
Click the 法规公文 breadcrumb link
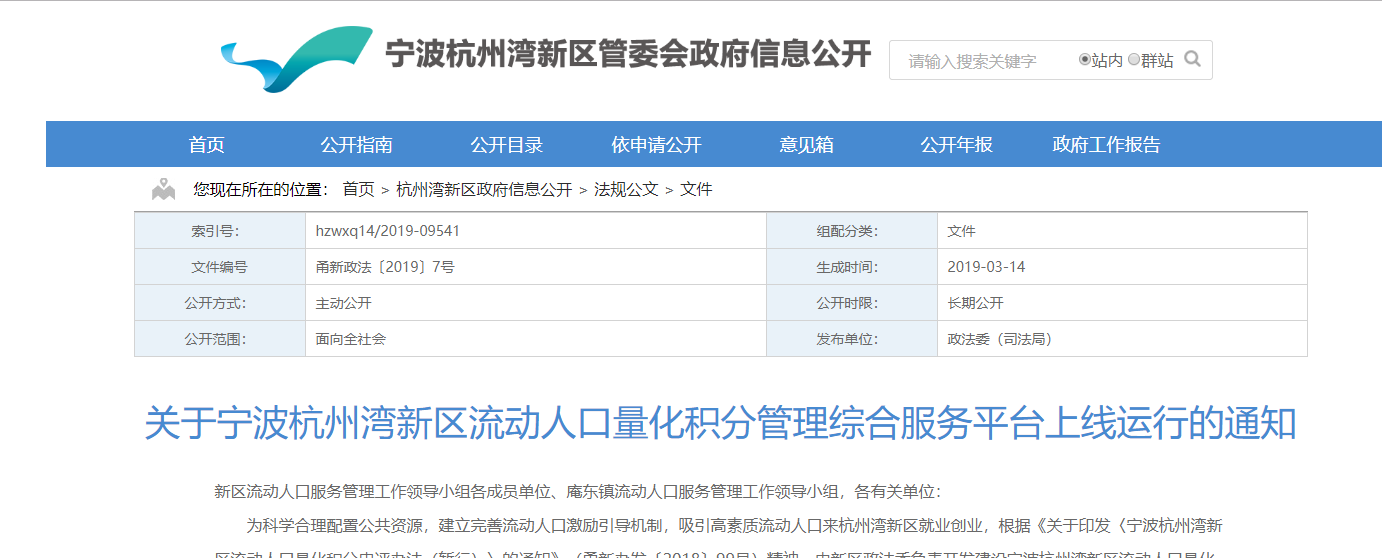click(626, 189)
